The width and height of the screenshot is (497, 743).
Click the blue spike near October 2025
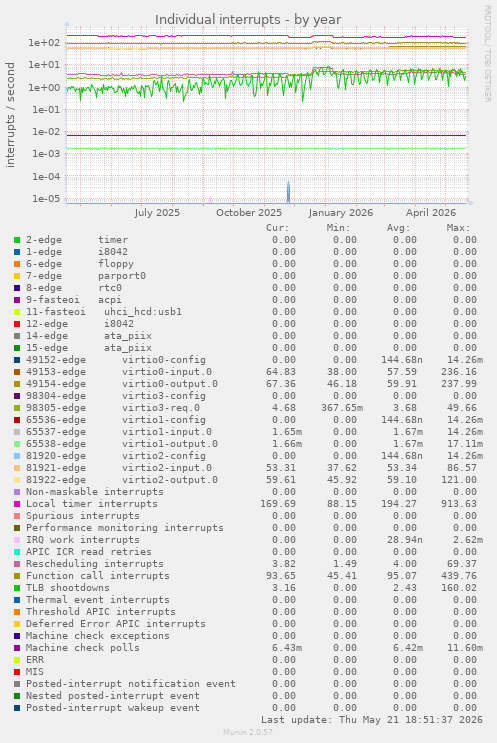(288, 192)
